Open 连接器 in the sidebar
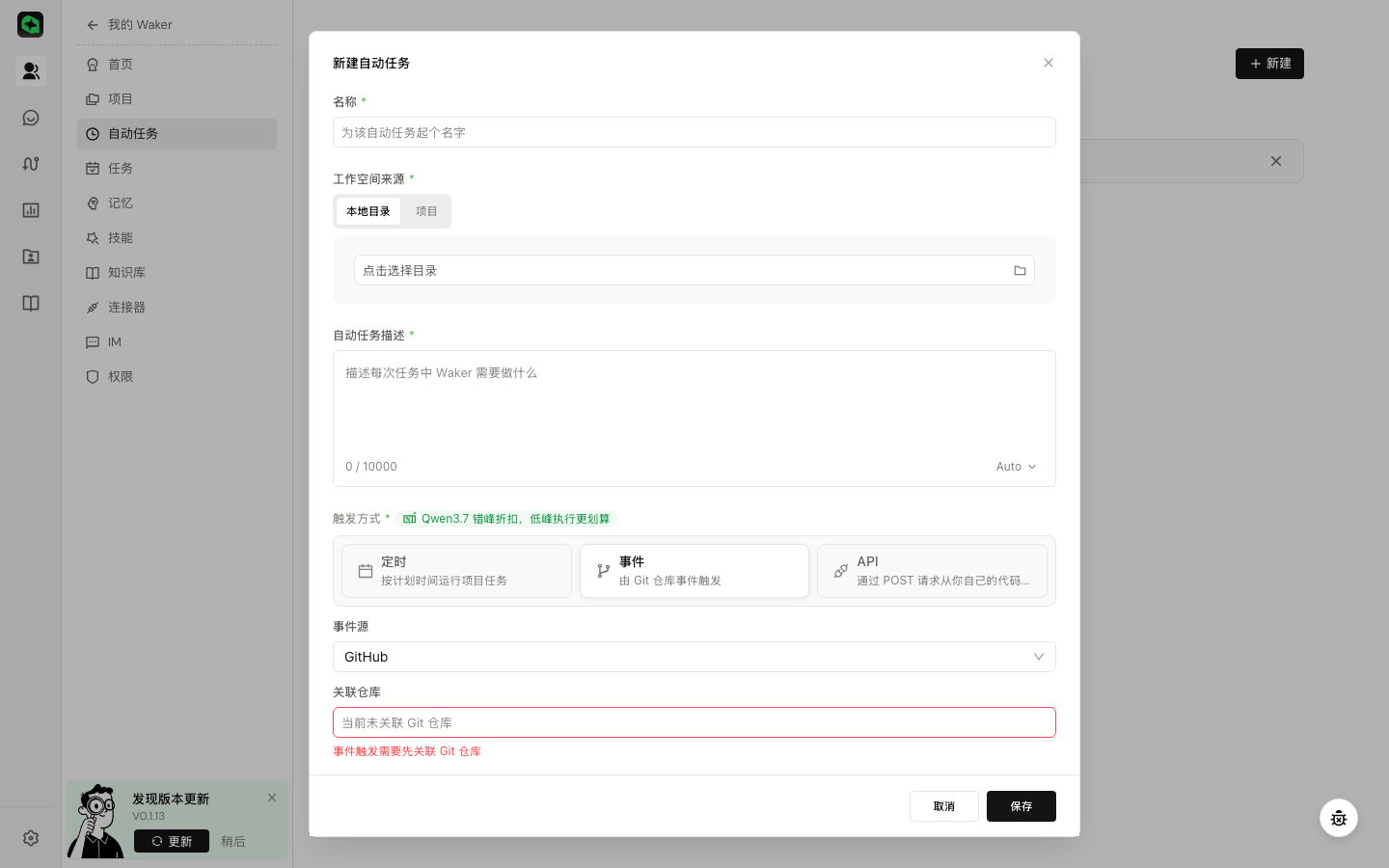This screenshot has height=868, width=1389. click(x=177, y=308)
